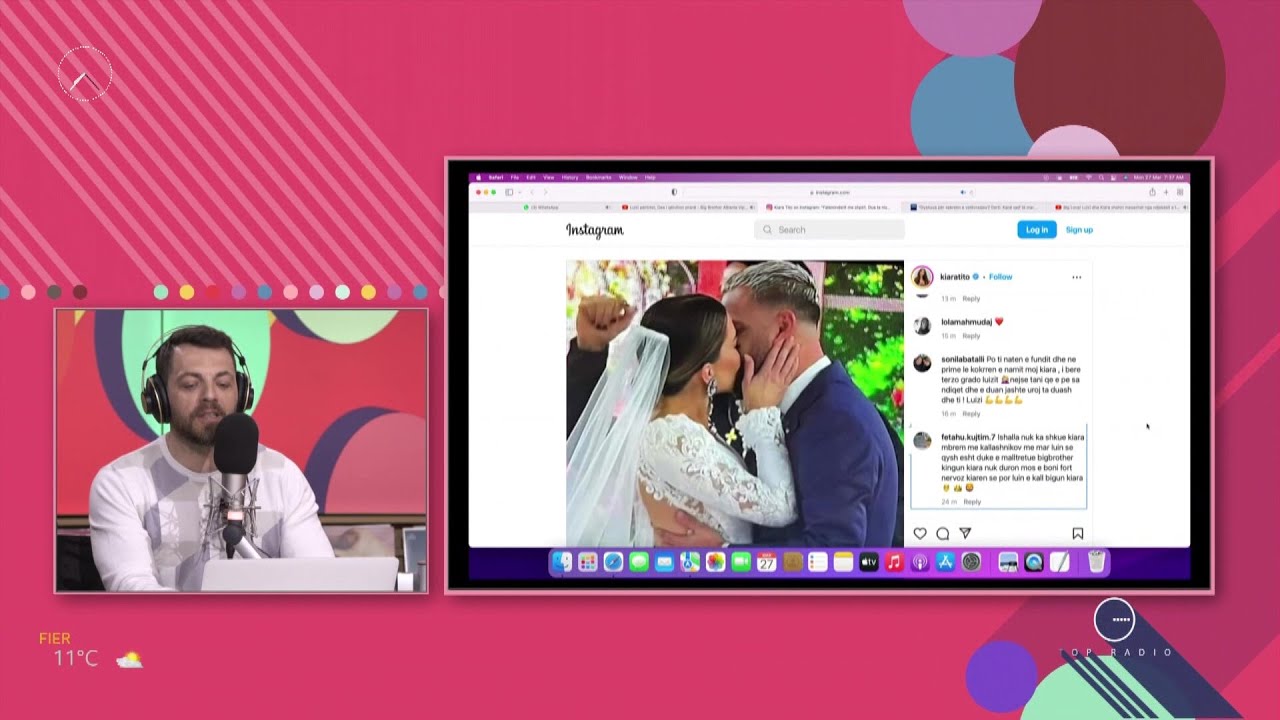This screenshot has height=720, width=1280.
Task: Click the Sign up link
Action: 1079,230
